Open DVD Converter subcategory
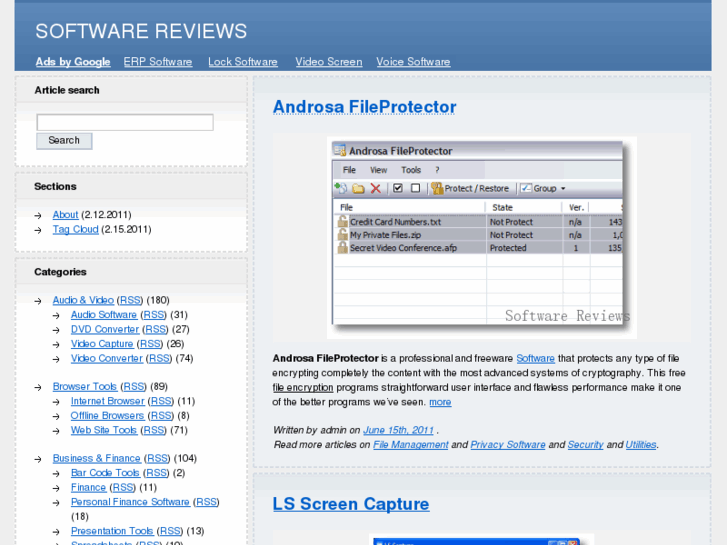The image size is (727, 545). tap(105, 329)
